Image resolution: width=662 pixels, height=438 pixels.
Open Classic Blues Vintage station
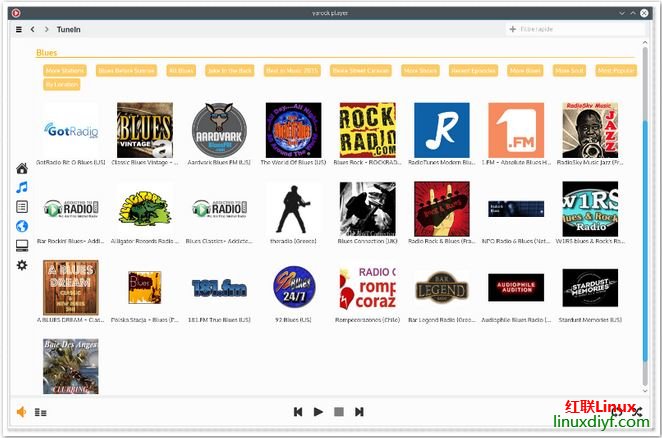pyautogui.click(x=145, y=130)
